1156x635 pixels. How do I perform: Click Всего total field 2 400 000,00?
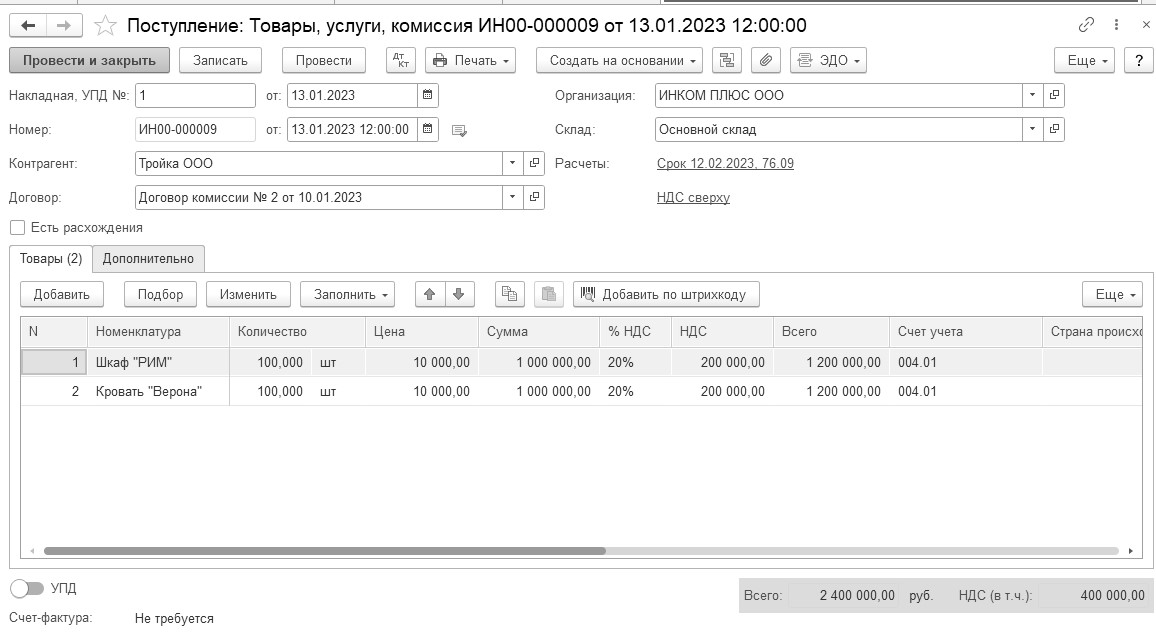tap(843, 595)
